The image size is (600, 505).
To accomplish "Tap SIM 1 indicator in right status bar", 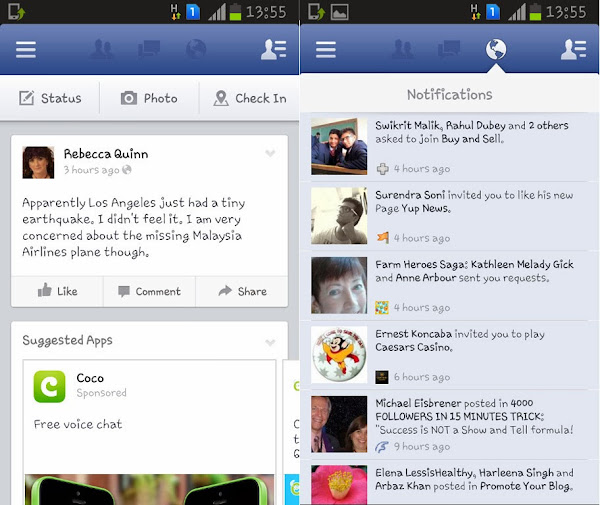I will 493,12.
